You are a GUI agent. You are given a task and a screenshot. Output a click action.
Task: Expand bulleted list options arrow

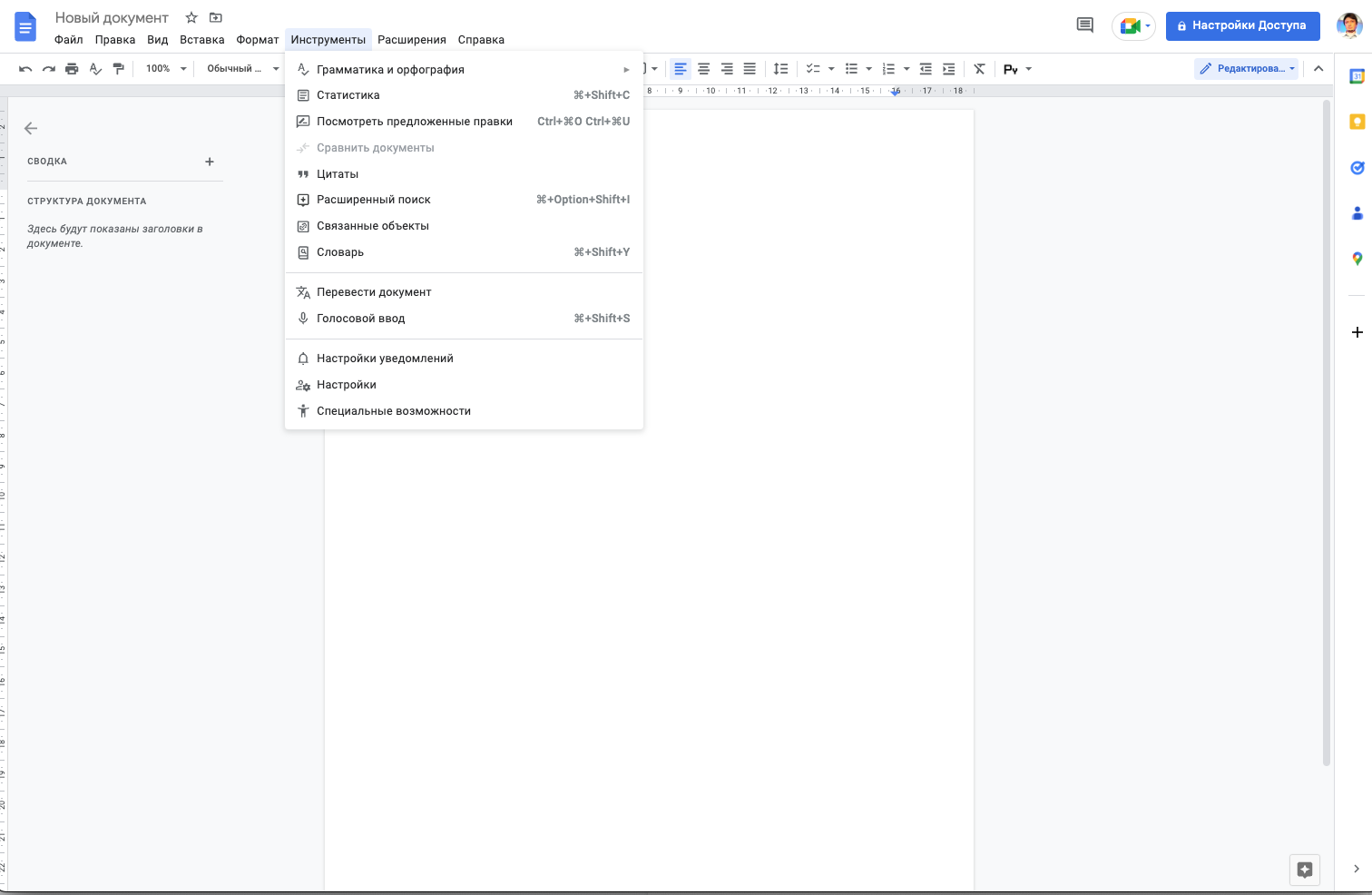[x=869, y=69]
